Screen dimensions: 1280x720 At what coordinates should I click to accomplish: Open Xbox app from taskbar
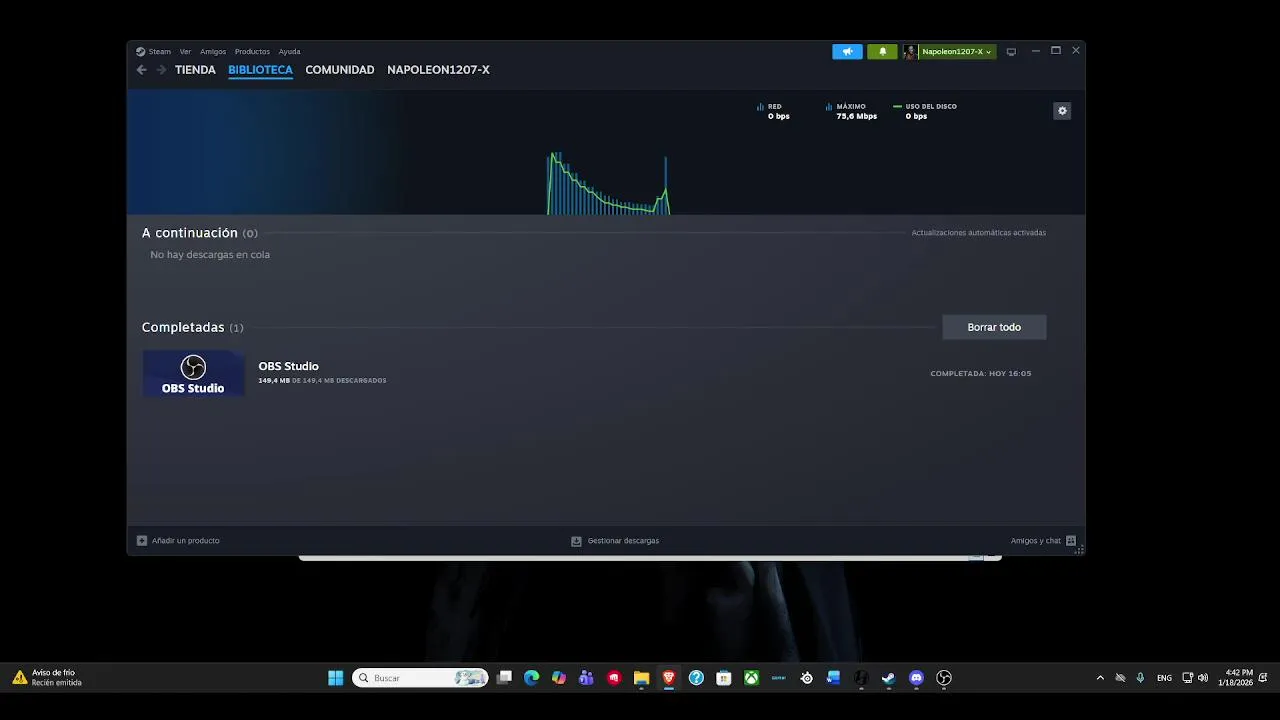(751, 678)
